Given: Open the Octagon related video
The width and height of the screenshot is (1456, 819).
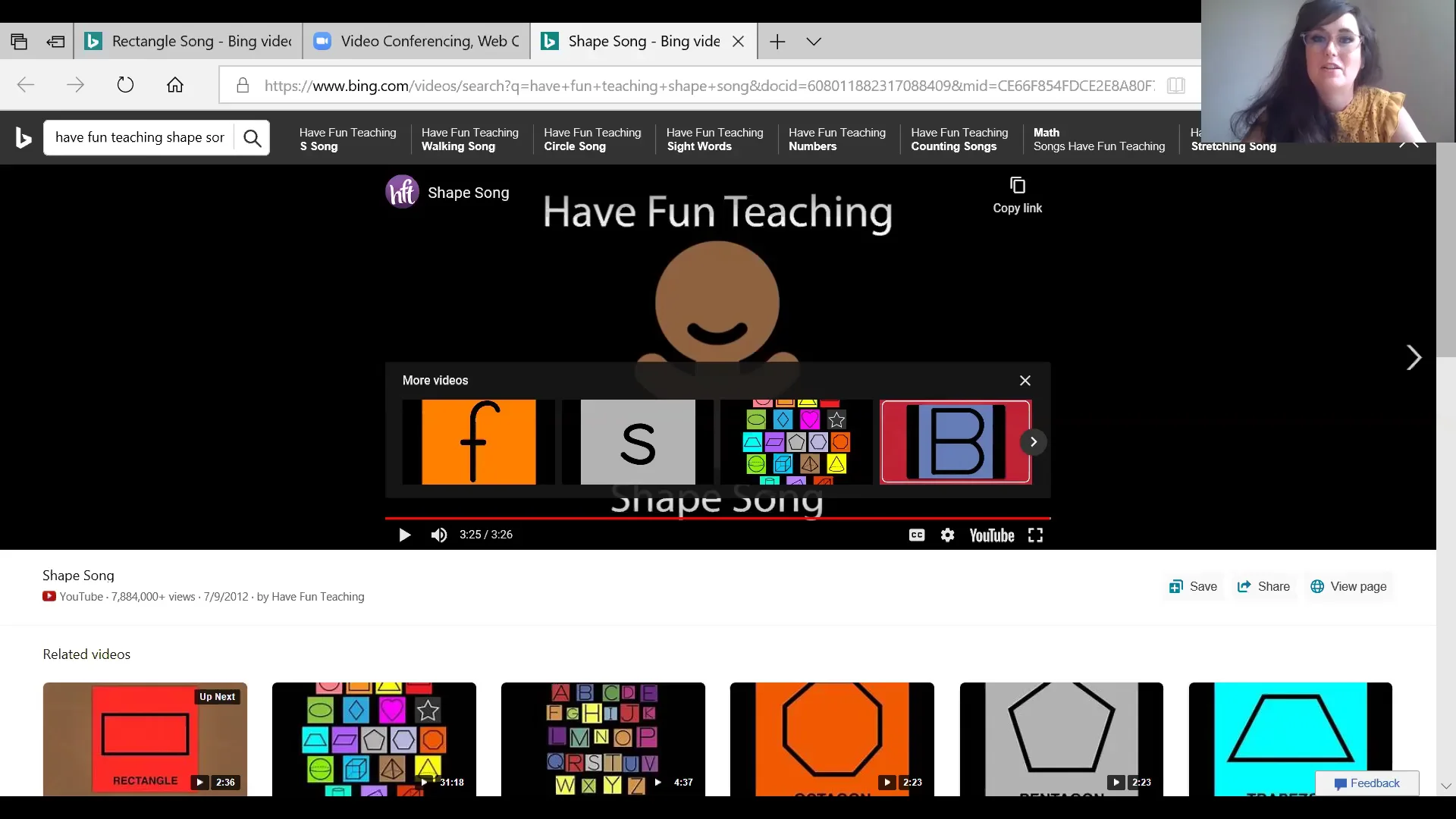Looking at the screenshot, I should tap(832, 739).
